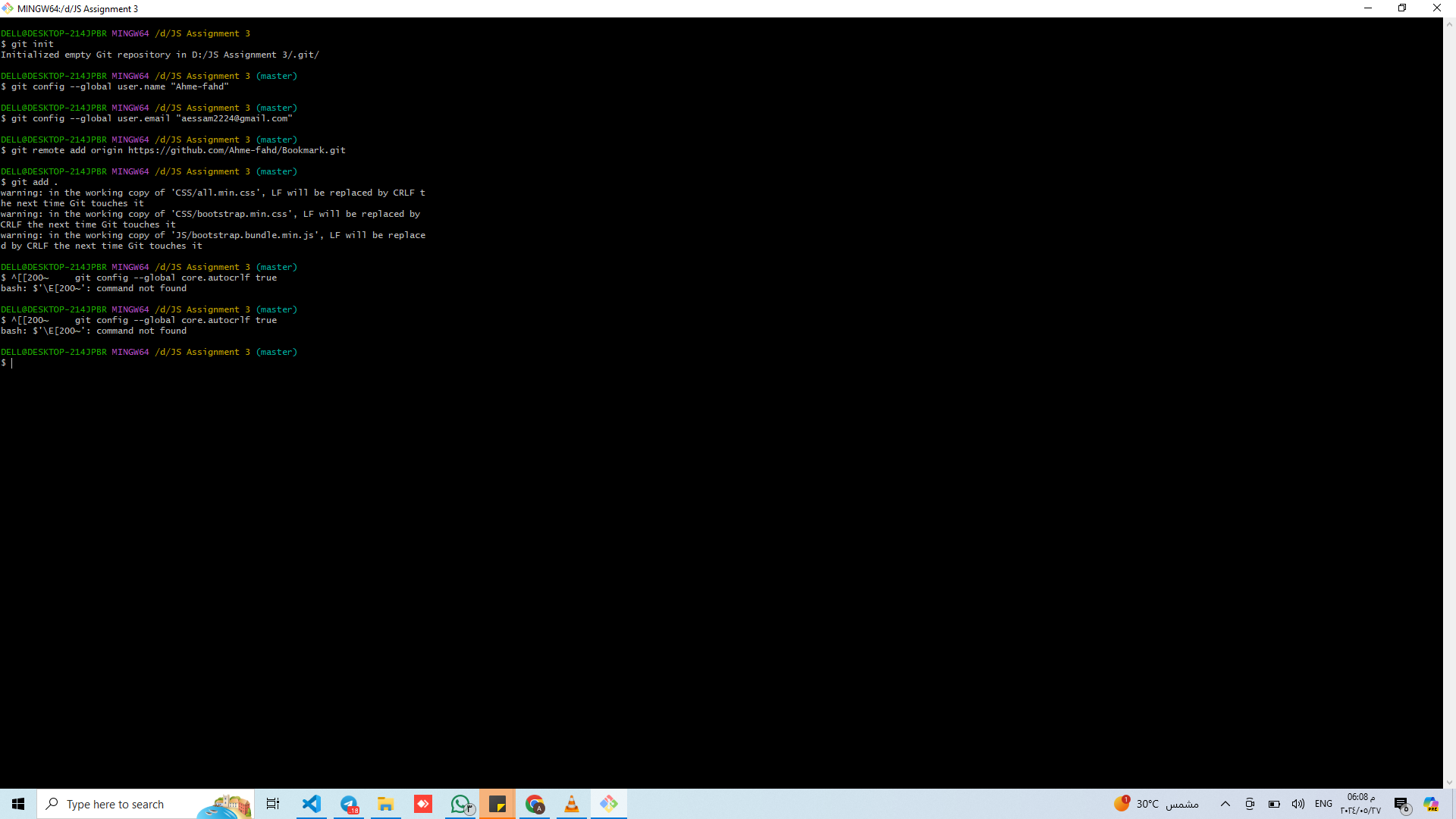Open the Task View button
The height and width of the screenshot is (819, 1456).
(x=273, y=804)
